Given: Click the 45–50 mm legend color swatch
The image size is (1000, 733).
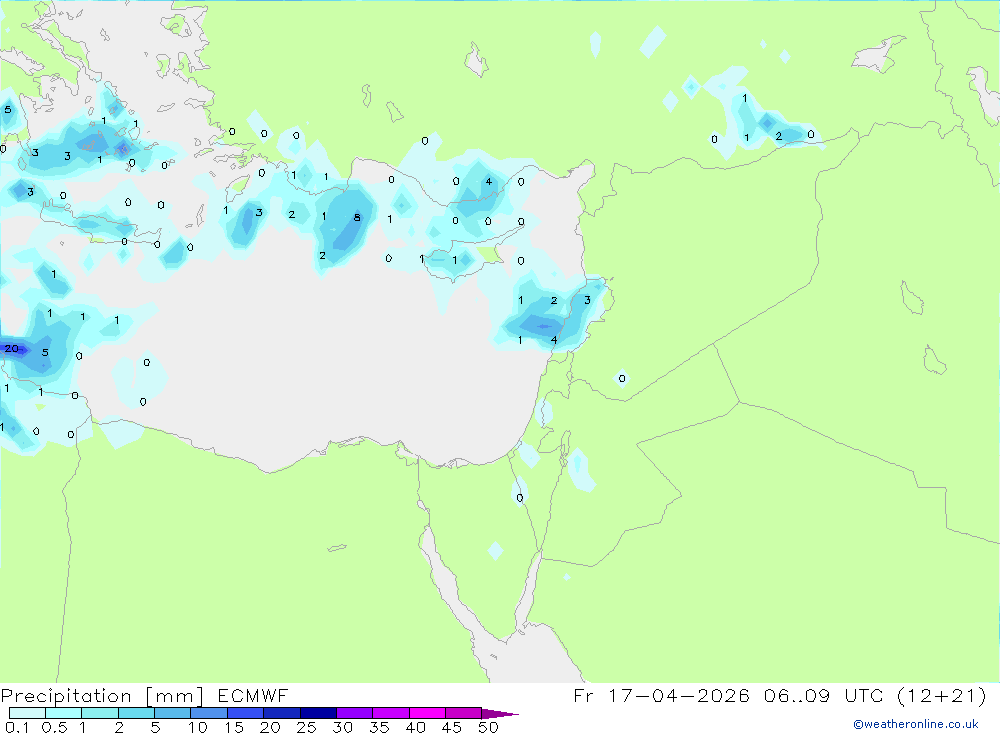Looking at the screenshot, I should coord(463,713).
